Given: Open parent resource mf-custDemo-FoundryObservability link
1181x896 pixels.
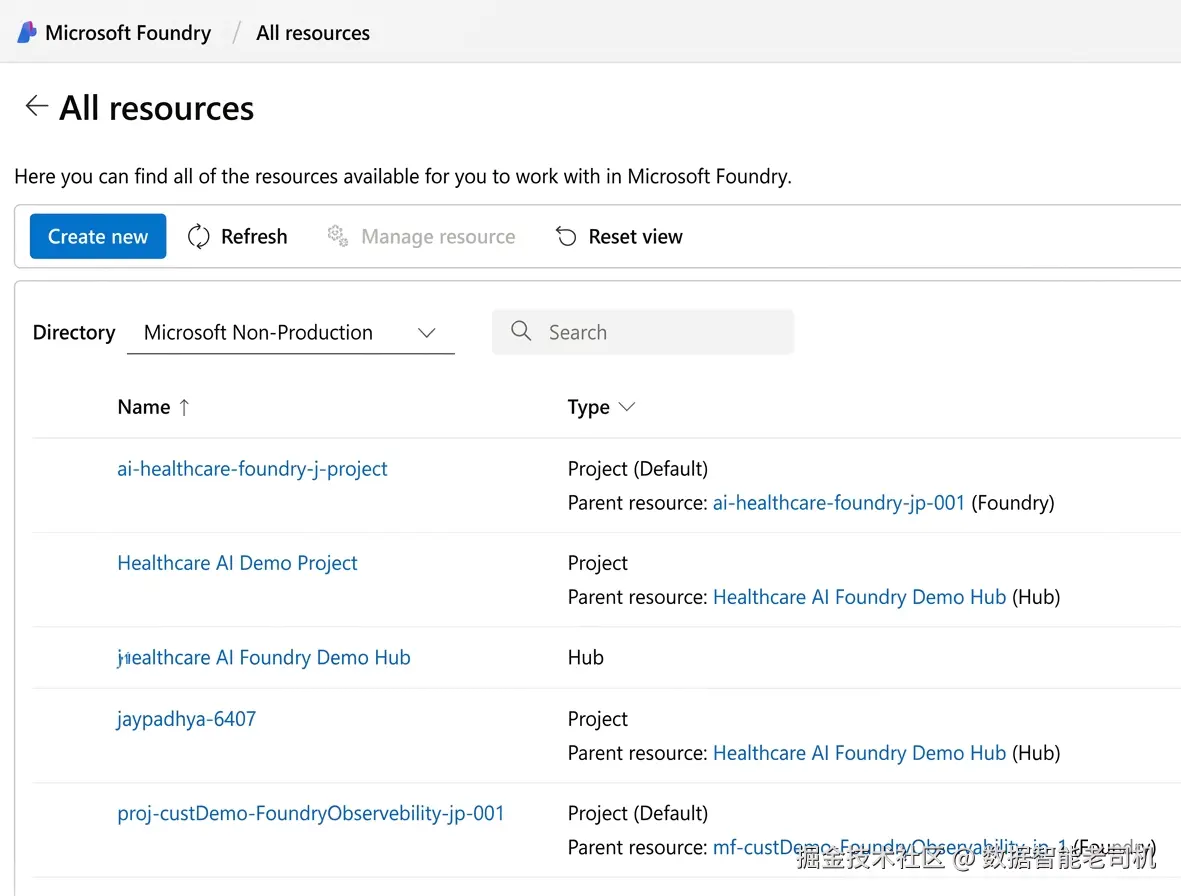Looking at the screenshot, I should [890, 847].
